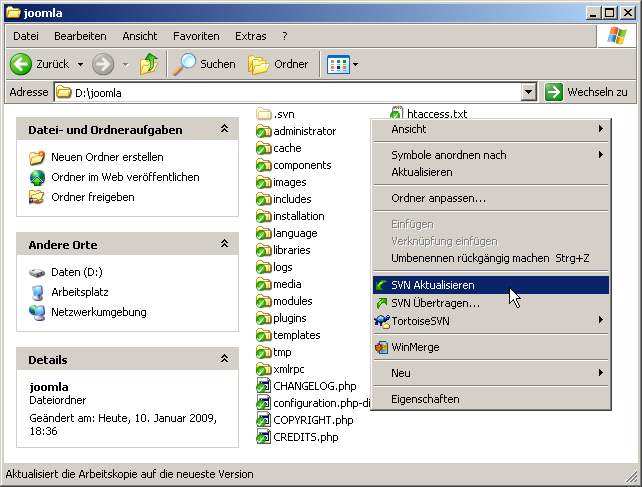Screen dimensions: 642x487
Task: Collapse the Details panel
Action: tap(224, 359)
